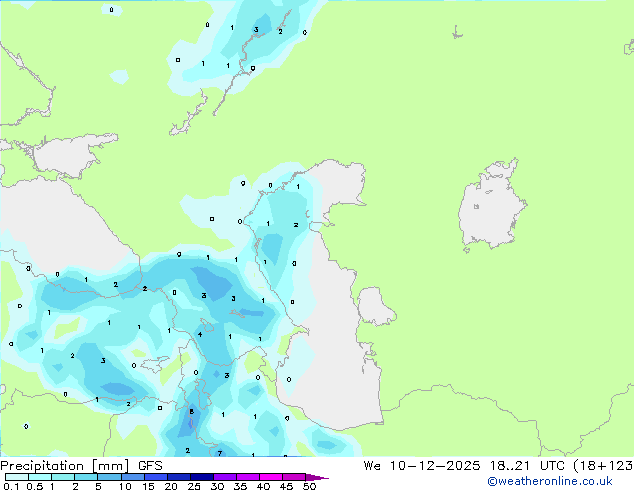
Task: Select the 'GFS' model label
Action: 150,466
